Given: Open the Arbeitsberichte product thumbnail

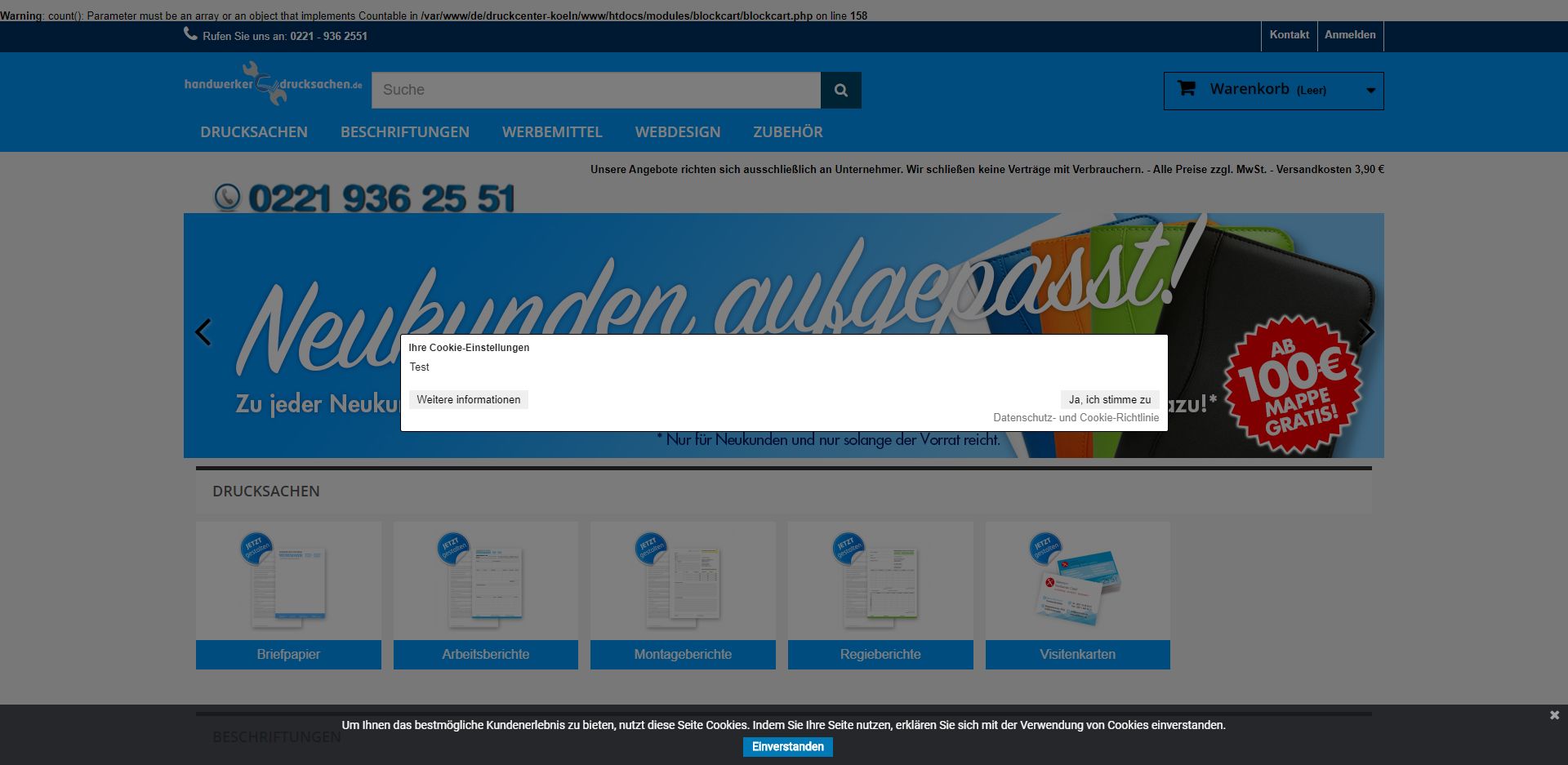Looking at the screenshot, I should 486,581.
